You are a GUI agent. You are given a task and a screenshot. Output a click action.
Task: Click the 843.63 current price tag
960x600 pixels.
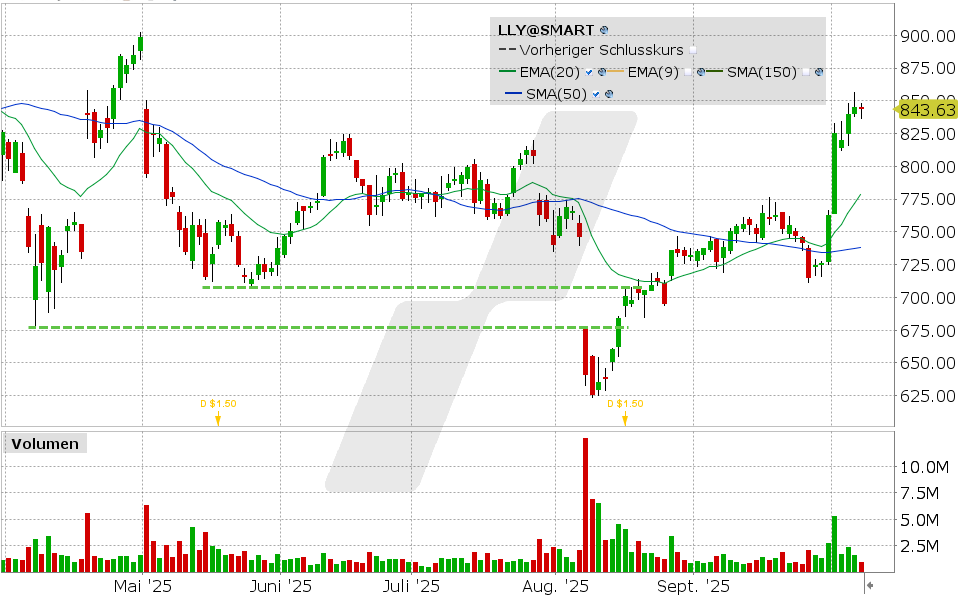pyautogui.click(x=926, y=109)
